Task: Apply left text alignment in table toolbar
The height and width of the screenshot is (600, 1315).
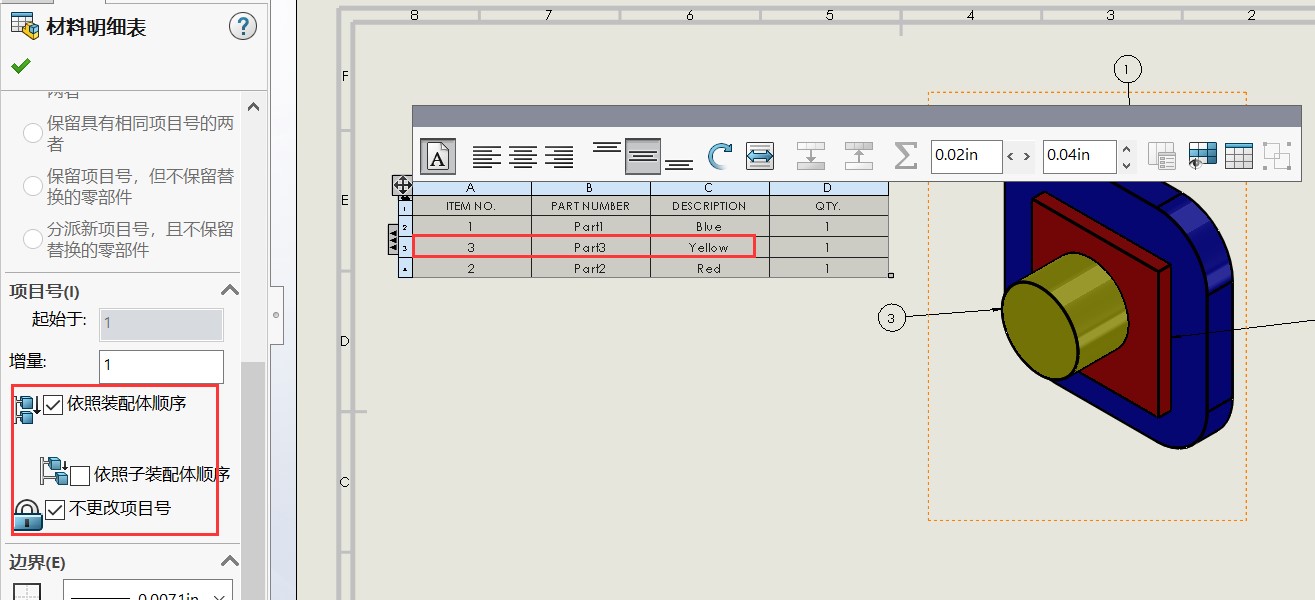Action: point(487,157)
